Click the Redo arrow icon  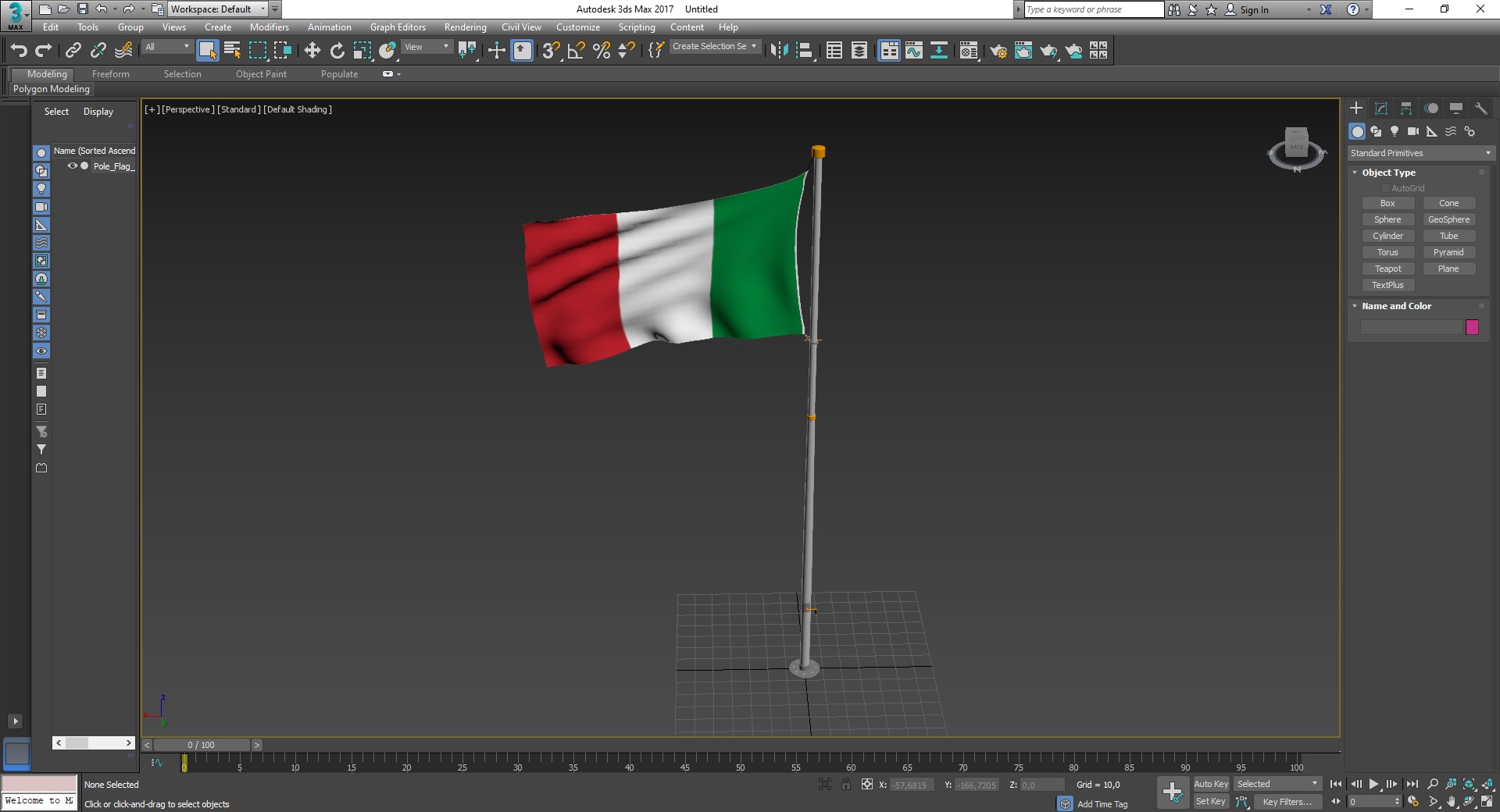point(44,51)
